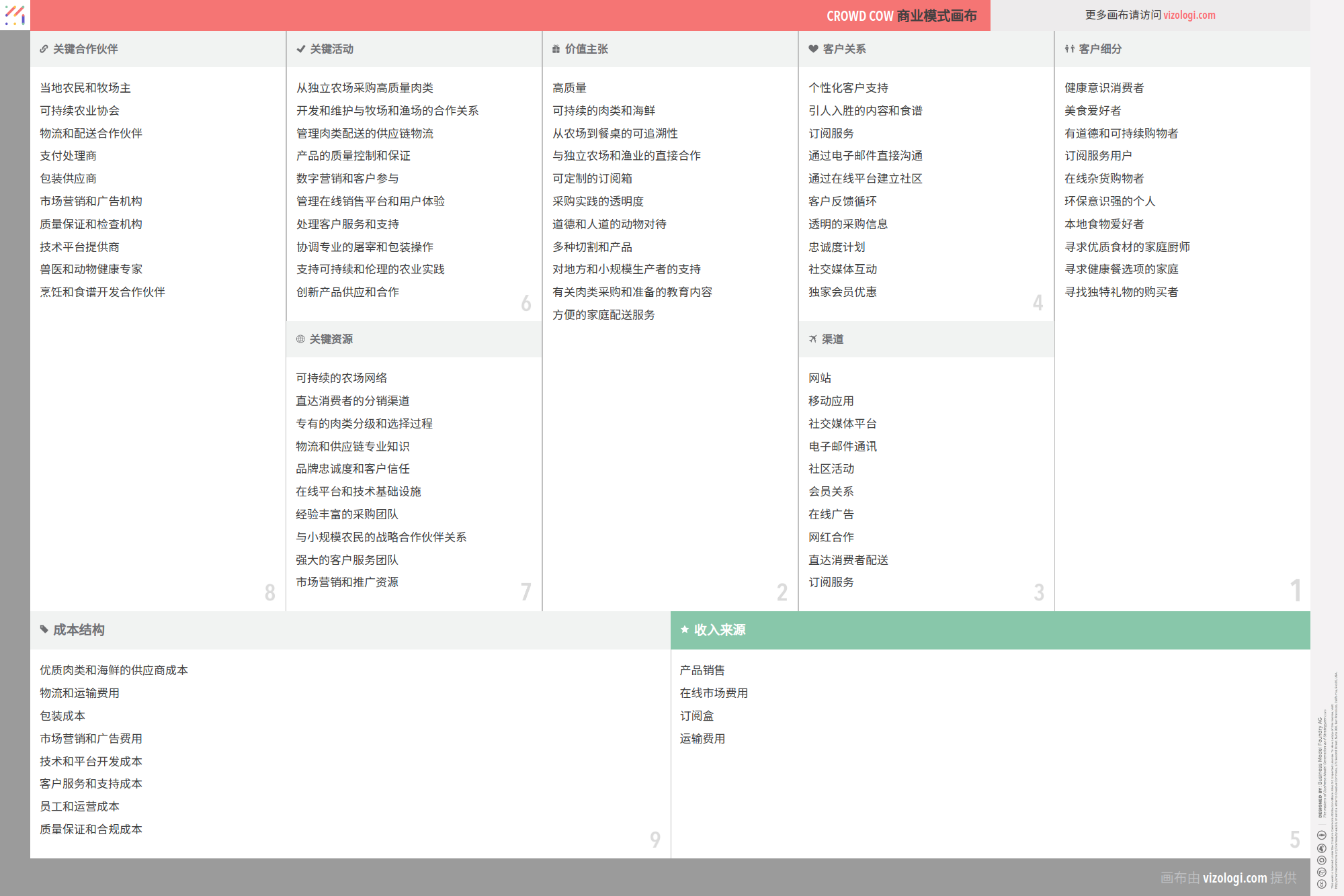Image resolution: width=1344 pixels, height=896 pixels.
Task: Click the 忠诚度计划 customer relationship item
Action: coord(836,247)
